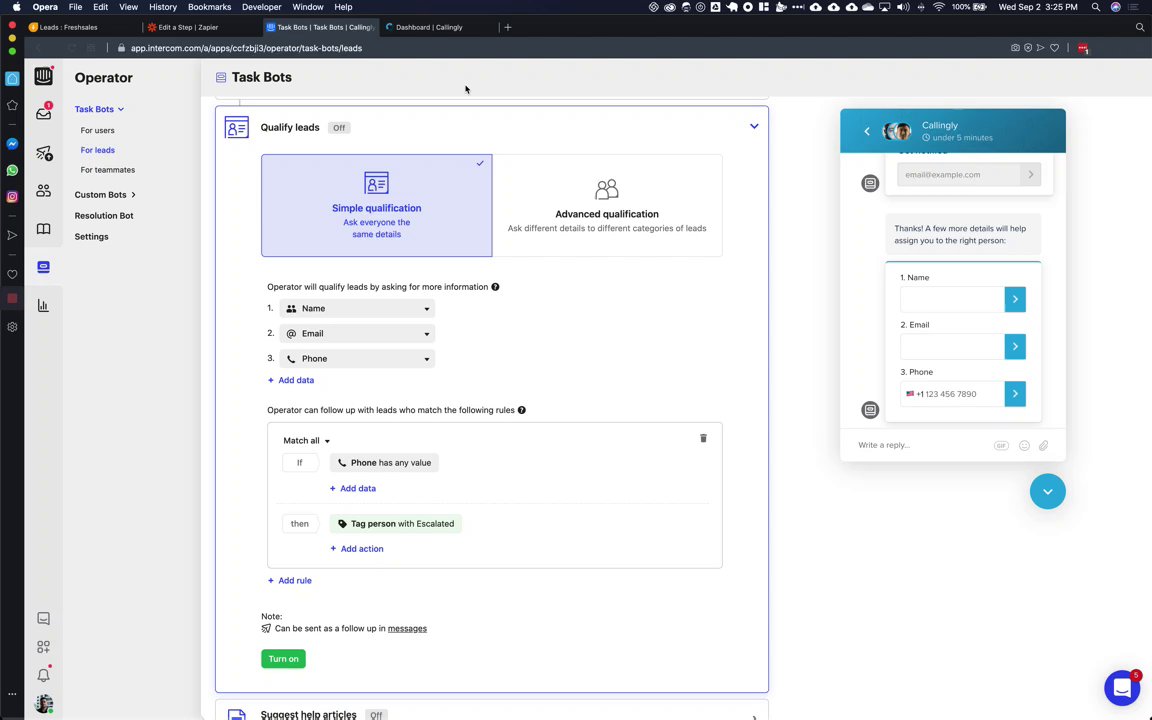Click the help icon next to asking for more information
This screenshot has width=1152, height=720.
(x=495, y=287)
